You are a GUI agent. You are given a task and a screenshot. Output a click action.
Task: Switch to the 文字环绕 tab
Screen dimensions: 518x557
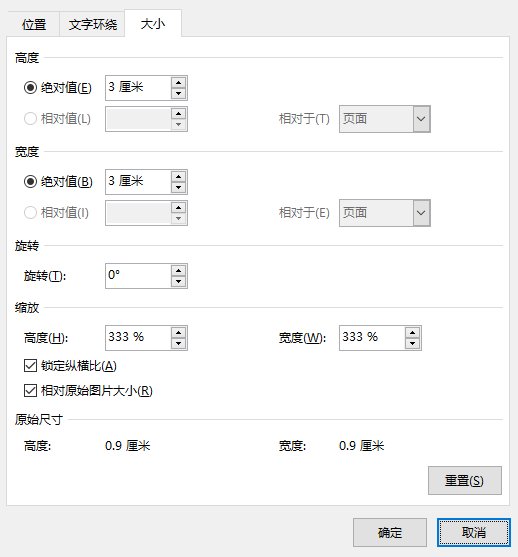93,25
